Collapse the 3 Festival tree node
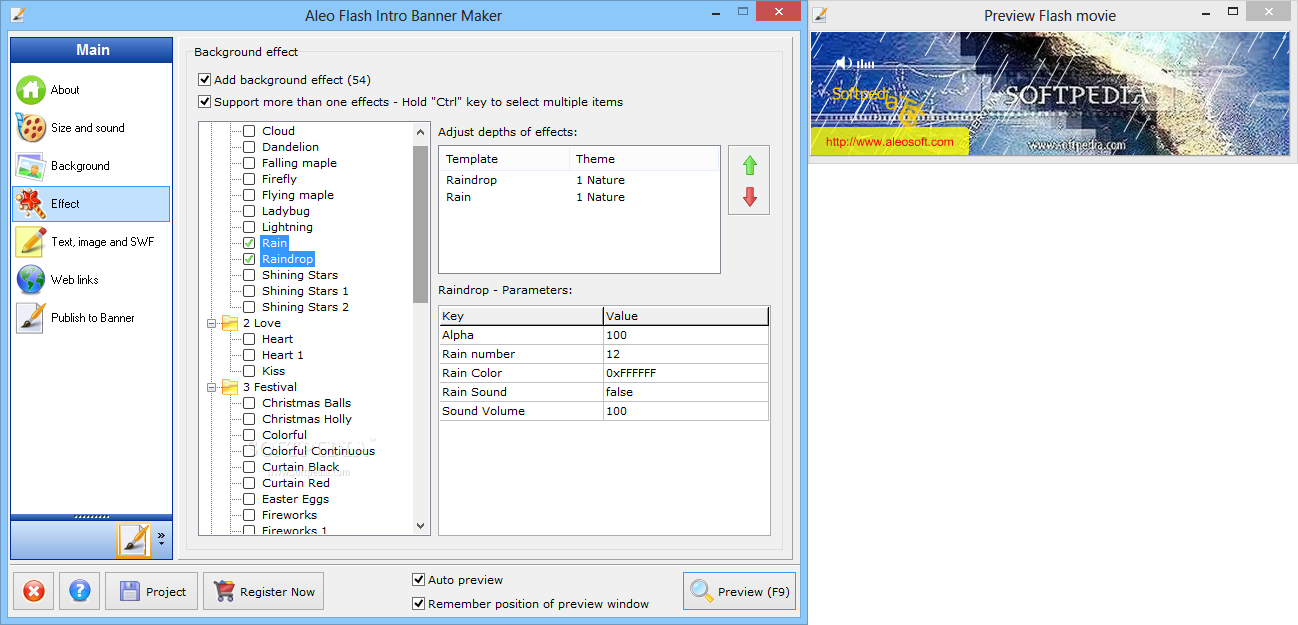 [x=212, y=387]
